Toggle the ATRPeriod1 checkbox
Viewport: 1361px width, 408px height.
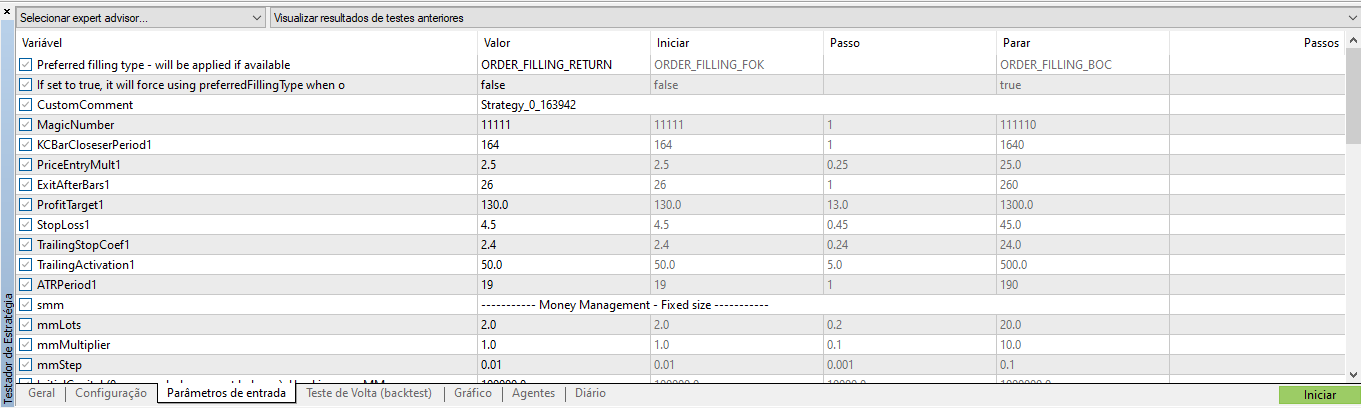(x=25, y=285)
